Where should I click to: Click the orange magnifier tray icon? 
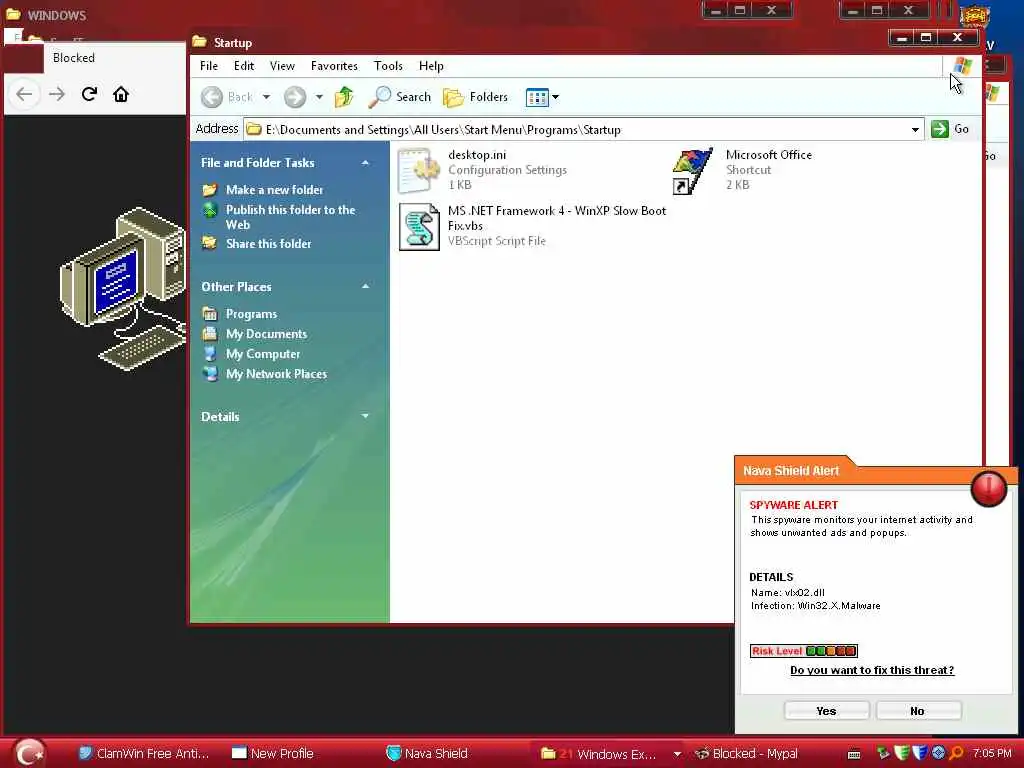(x=957, y=753)
